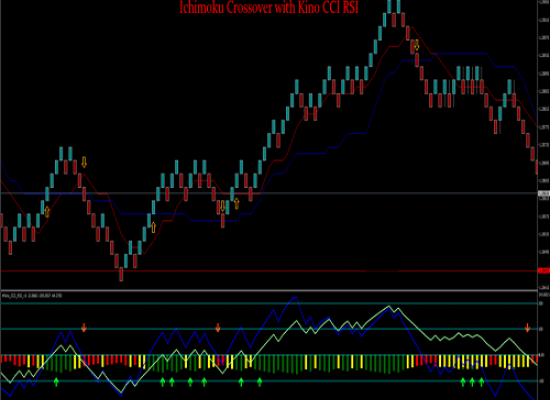Select the gray horizontal price line
This screenshot has height=400, width=550.
click(x=269, y=193)
